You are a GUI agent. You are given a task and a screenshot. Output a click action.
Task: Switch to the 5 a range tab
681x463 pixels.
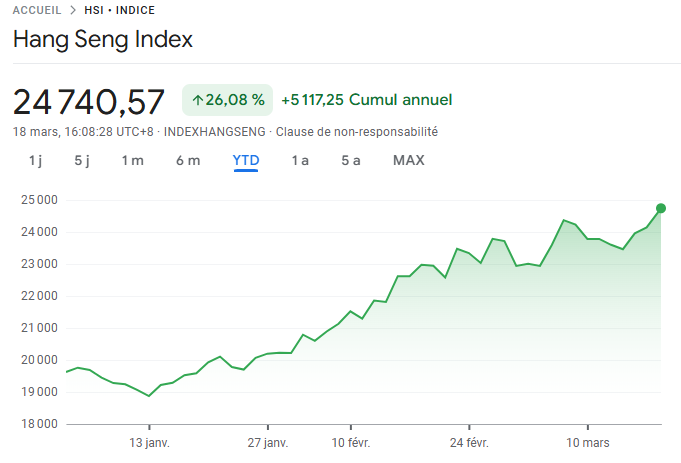pyautogui.click(x=350, y=161)
